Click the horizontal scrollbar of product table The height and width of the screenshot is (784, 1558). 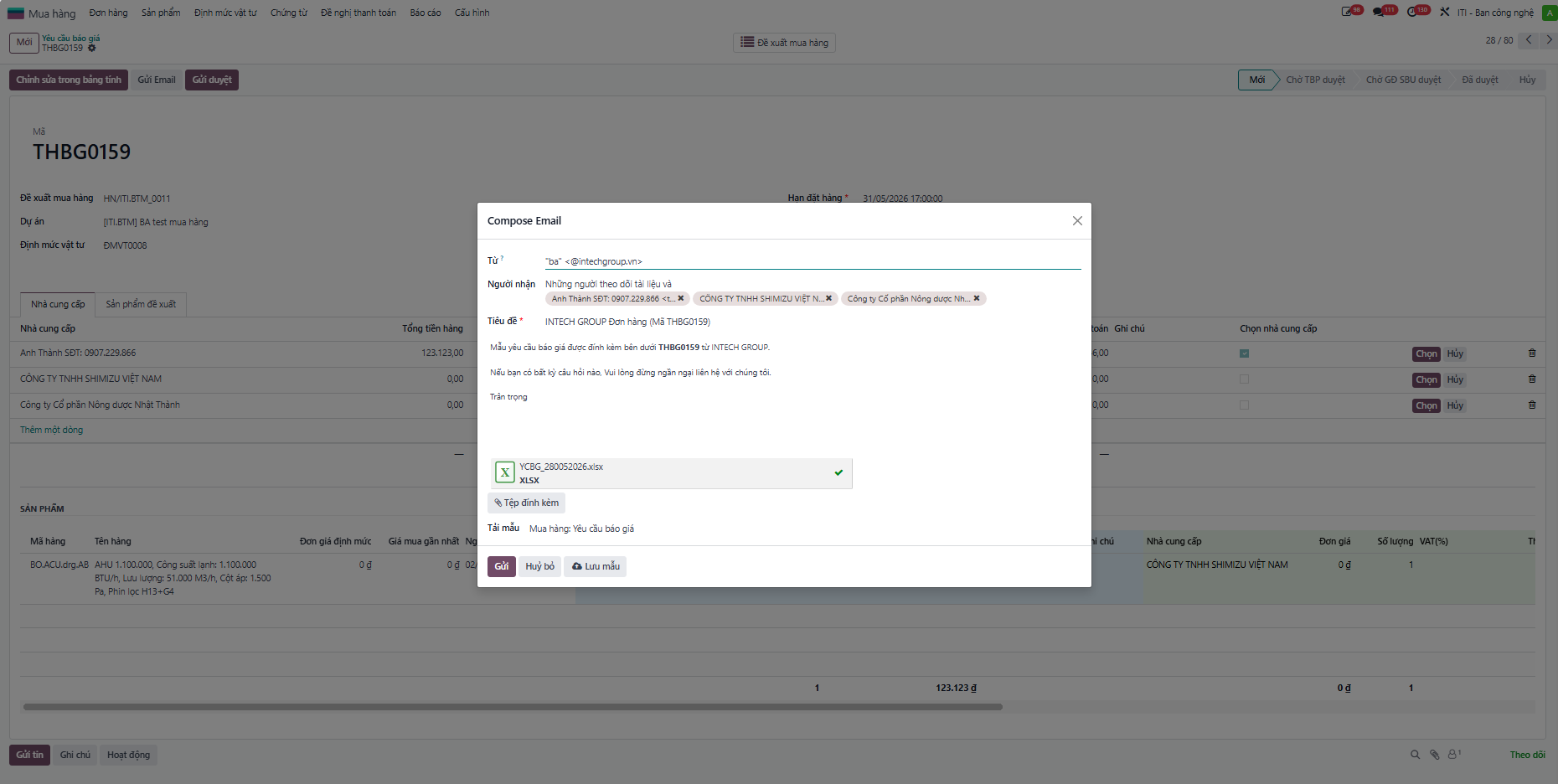[513, 707]
